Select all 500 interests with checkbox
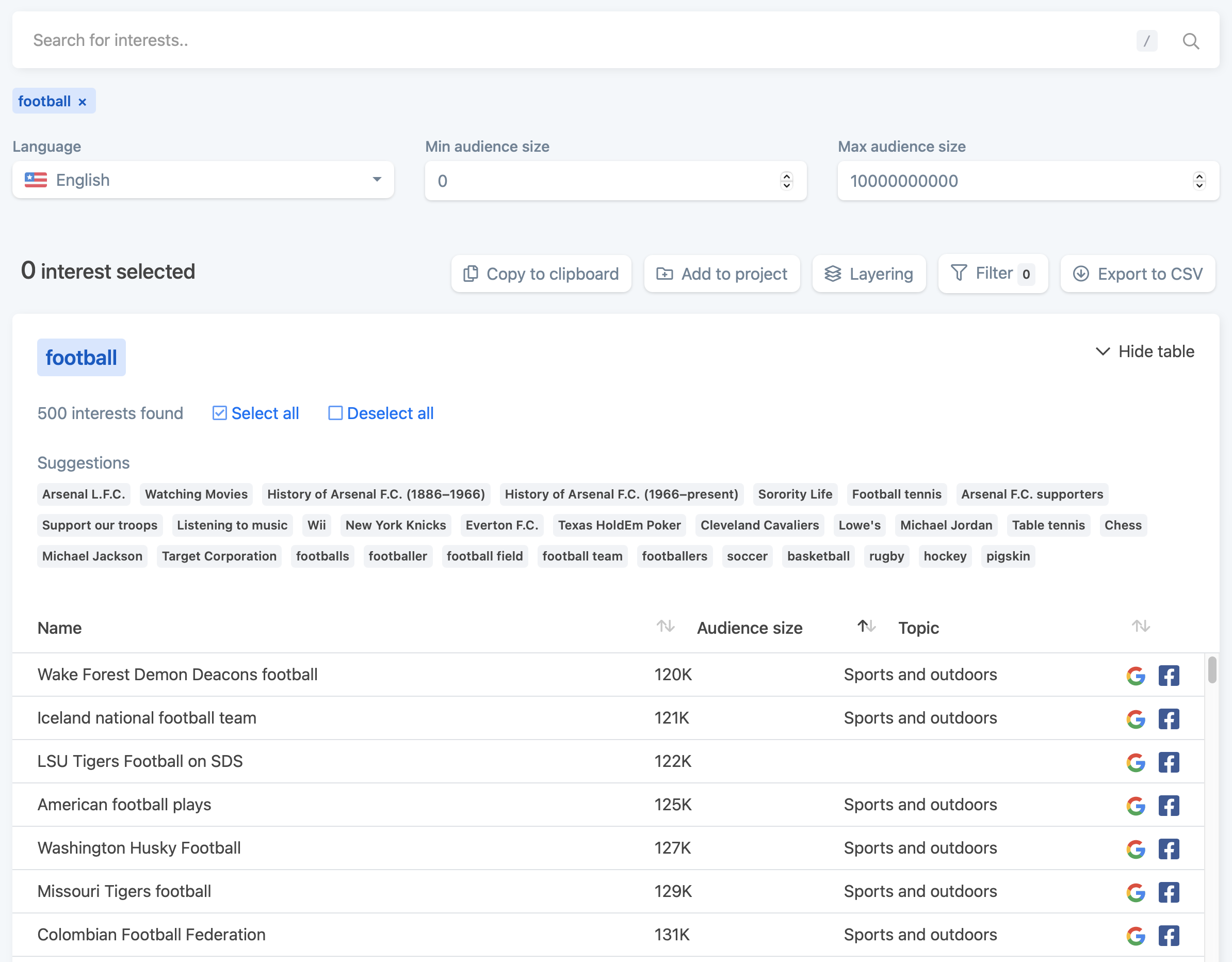This screenshot has height=962, width=1232. pos(218,413)
